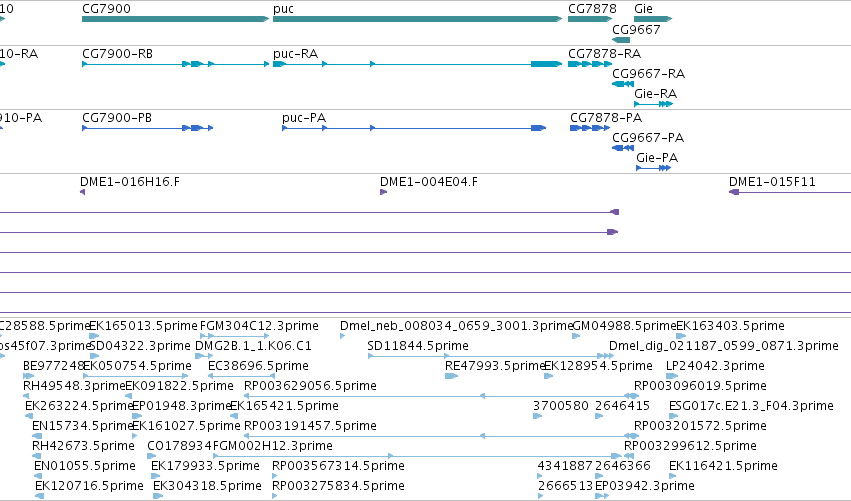Viewport: 851px width, 501px height.
Task: Click the 3700580 feature label
Action: click(561, 406)
